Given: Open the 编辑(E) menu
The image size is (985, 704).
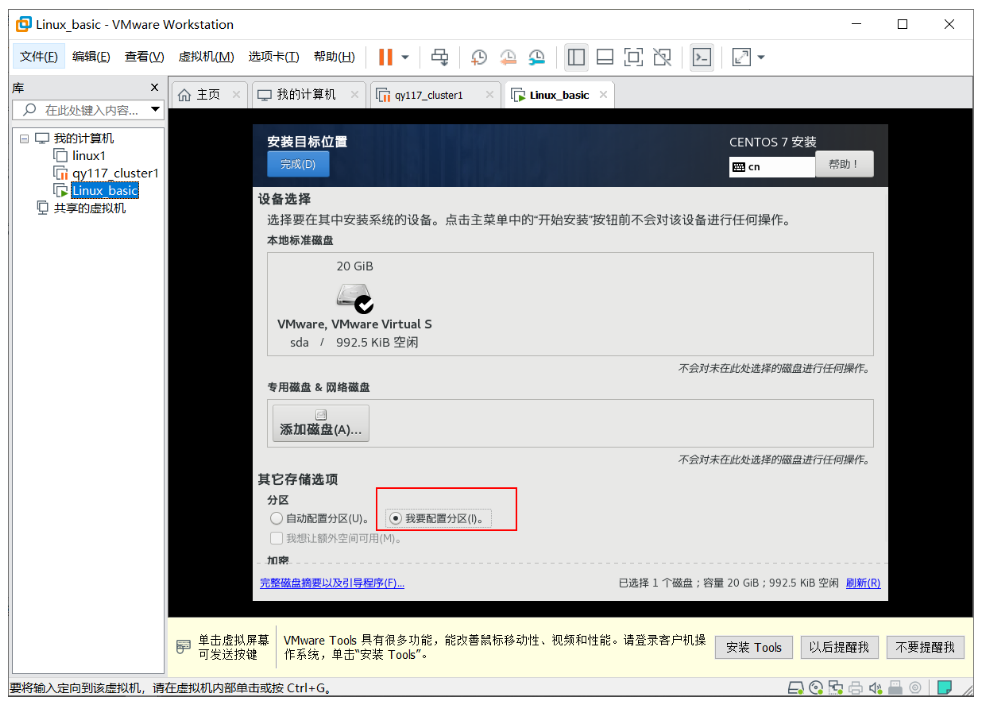Looking at the screenshot, I should (x=91, y=57).
